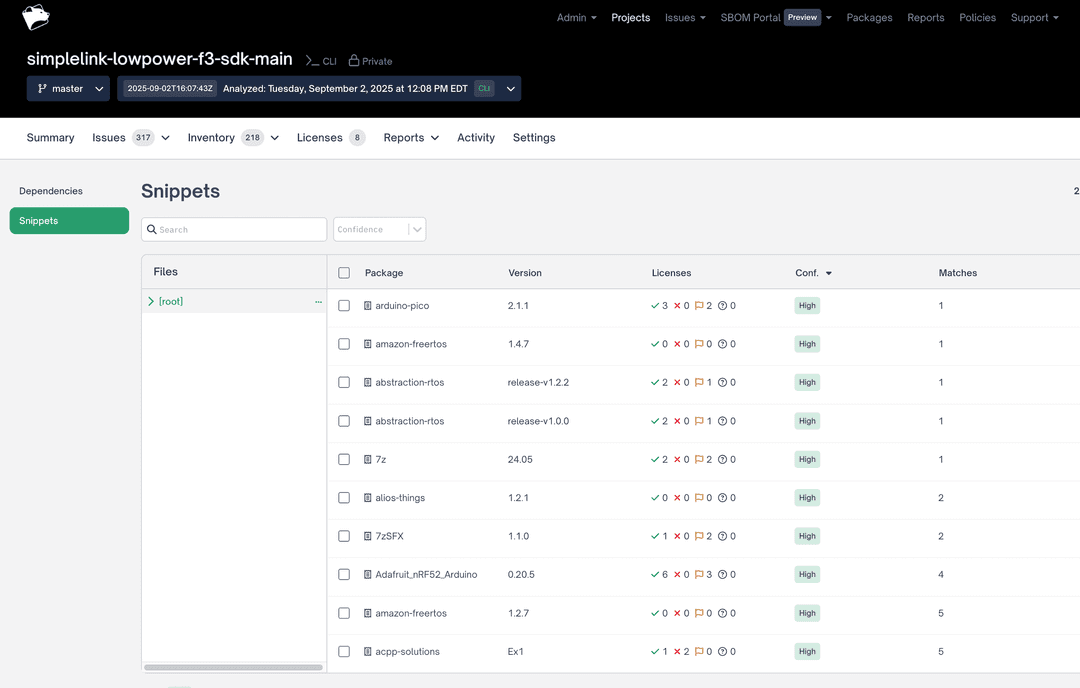
Task: Select the checkbox on the 7zSFX row
Action: [344, 536]
